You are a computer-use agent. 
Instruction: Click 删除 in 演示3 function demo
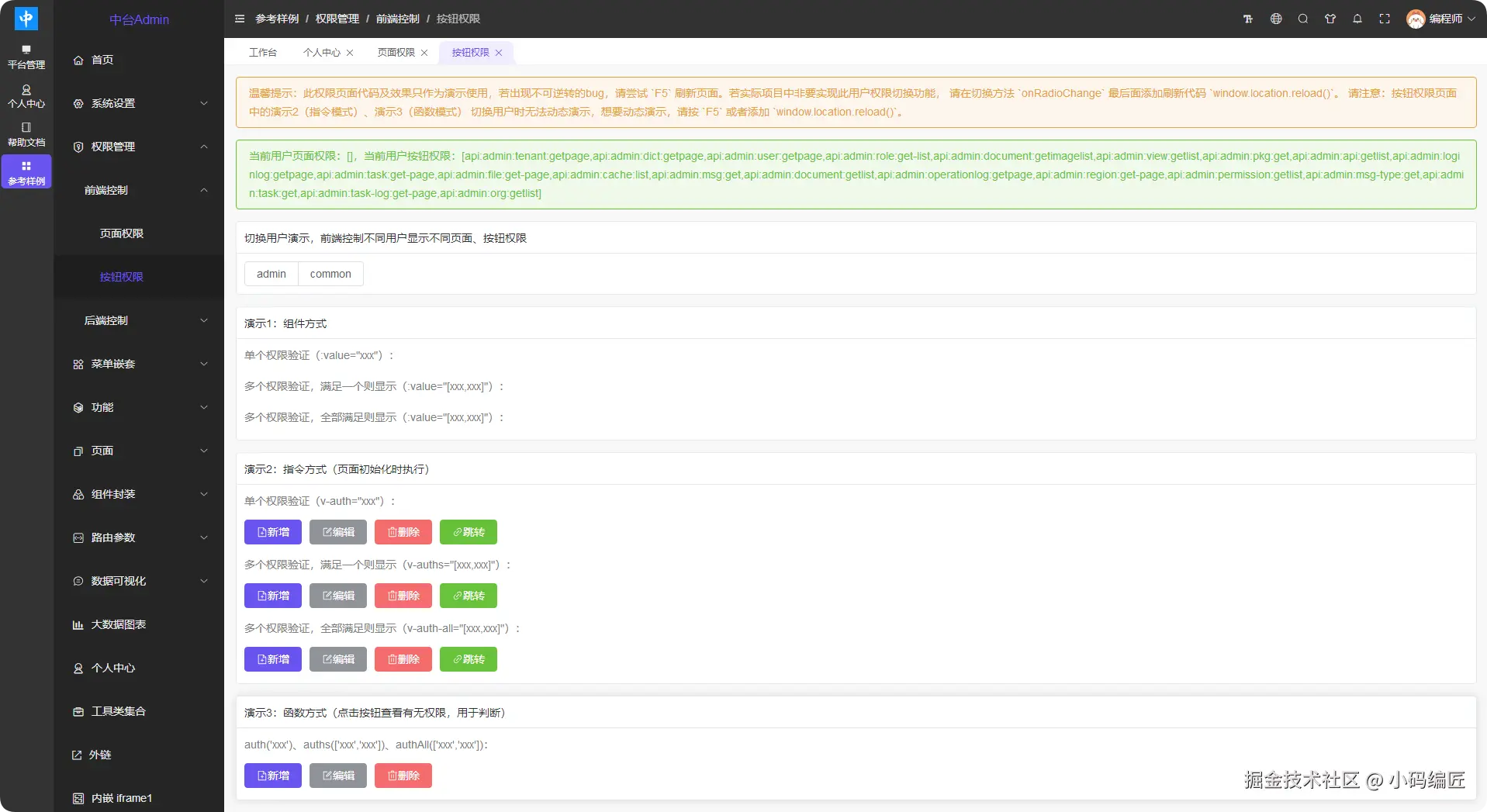click(x=403, y=776)
